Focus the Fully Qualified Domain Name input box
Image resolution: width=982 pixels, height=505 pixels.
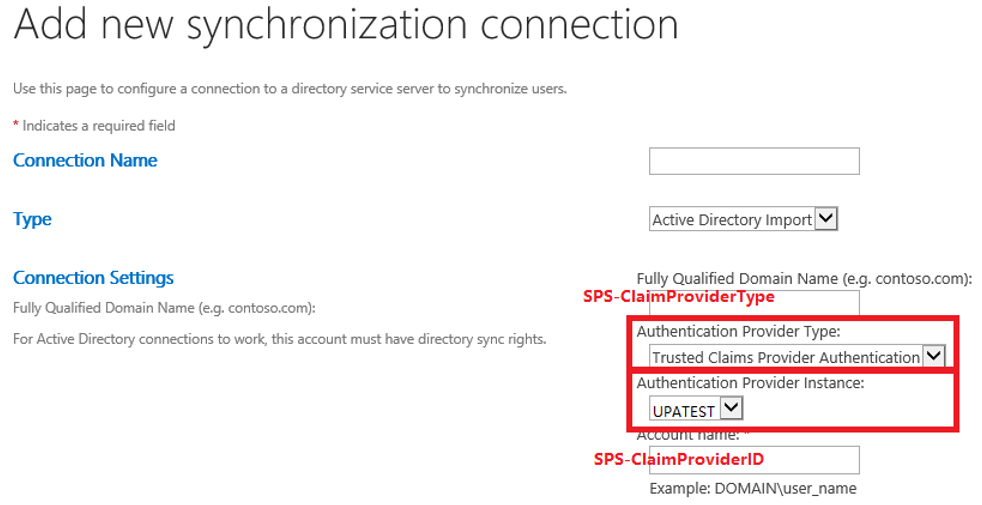tap(754, 303)
